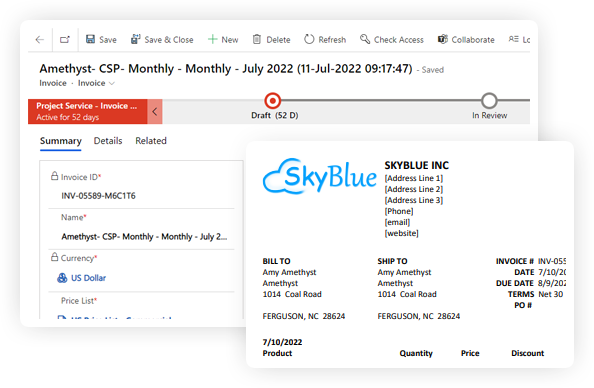Click the lock icon beside Invoice ID
Viewport: 594px width, 388px height.
point(55,176)
